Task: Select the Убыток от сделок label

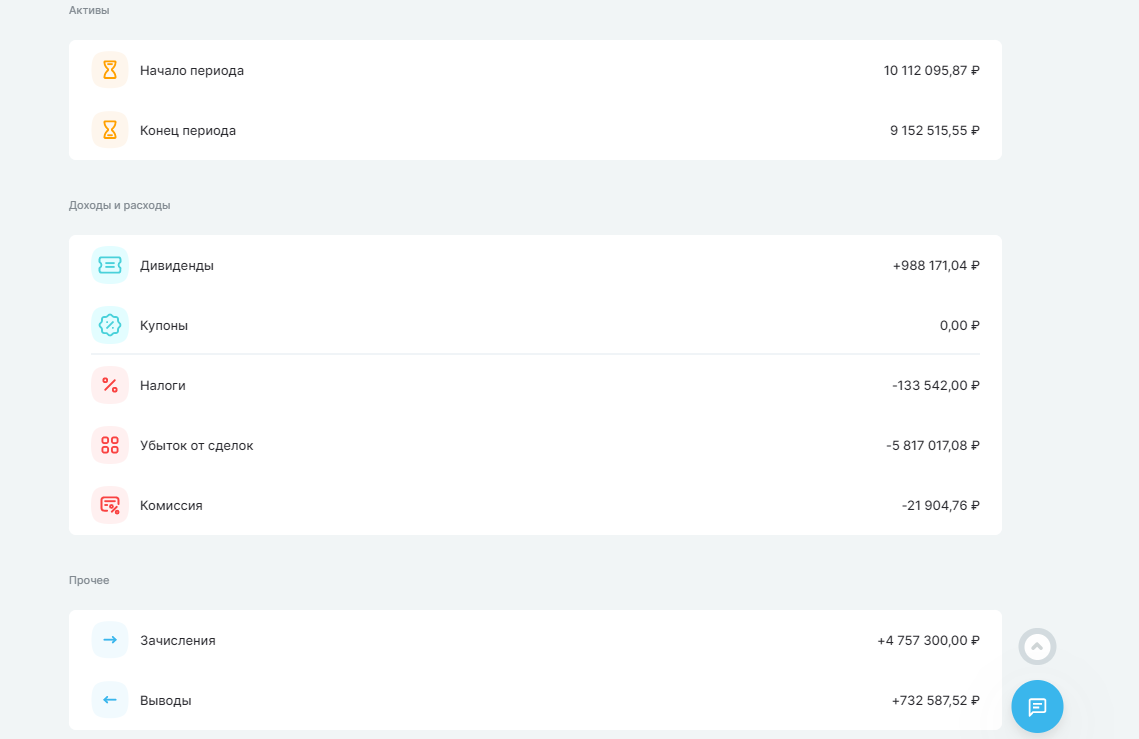Action: coord(197,445)
